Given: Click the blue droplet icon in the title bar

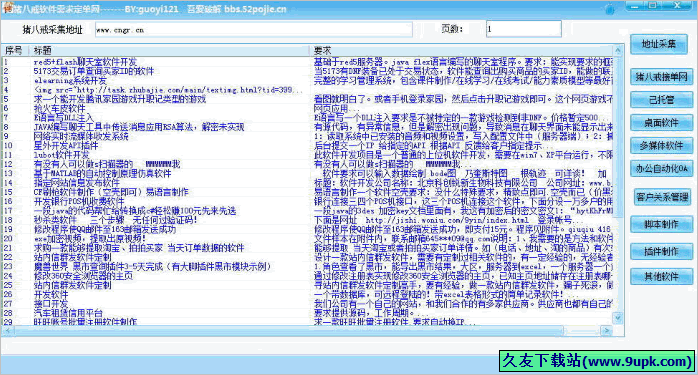Looking at the screenshot, I should [610, 9].
